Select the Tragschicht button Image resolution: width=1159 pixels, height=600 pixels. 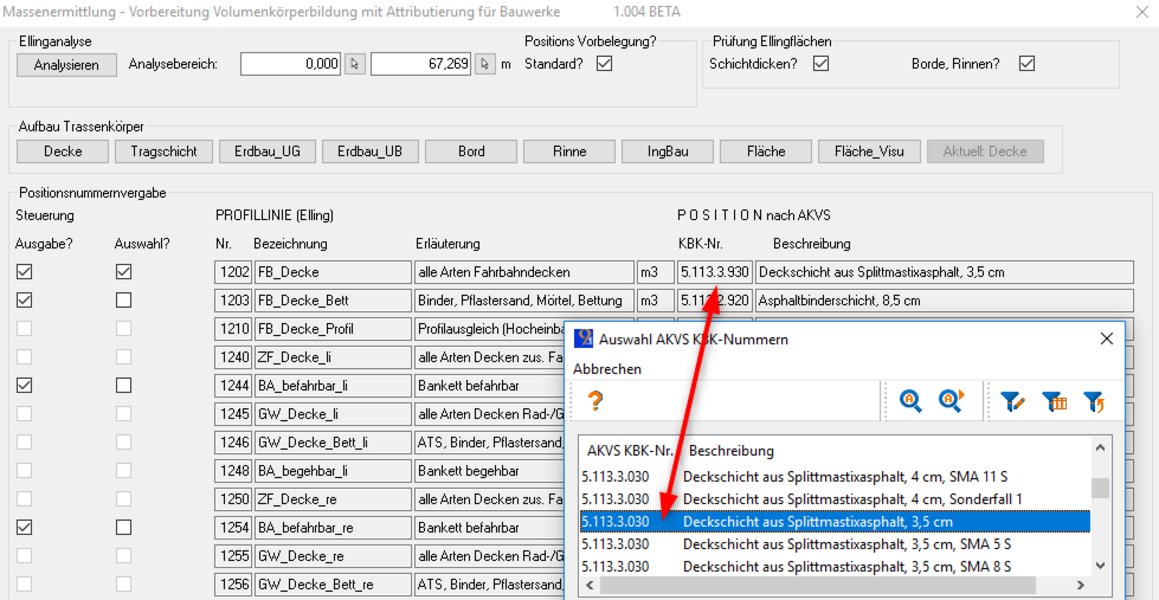coord(164,152)
